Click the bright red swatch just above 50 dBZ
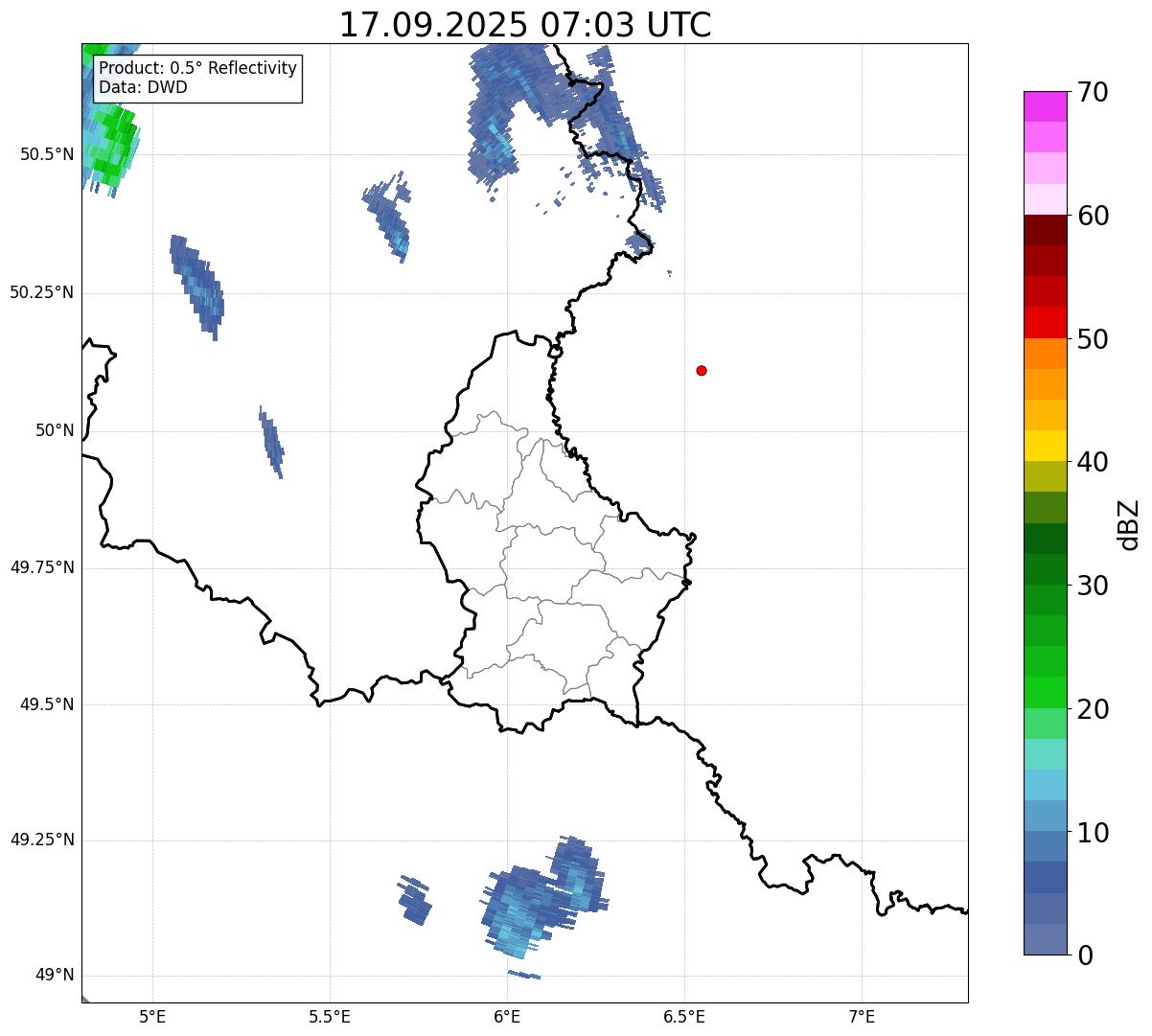Screen dimensions: 1152x1036 click(x=1045, y=322)
